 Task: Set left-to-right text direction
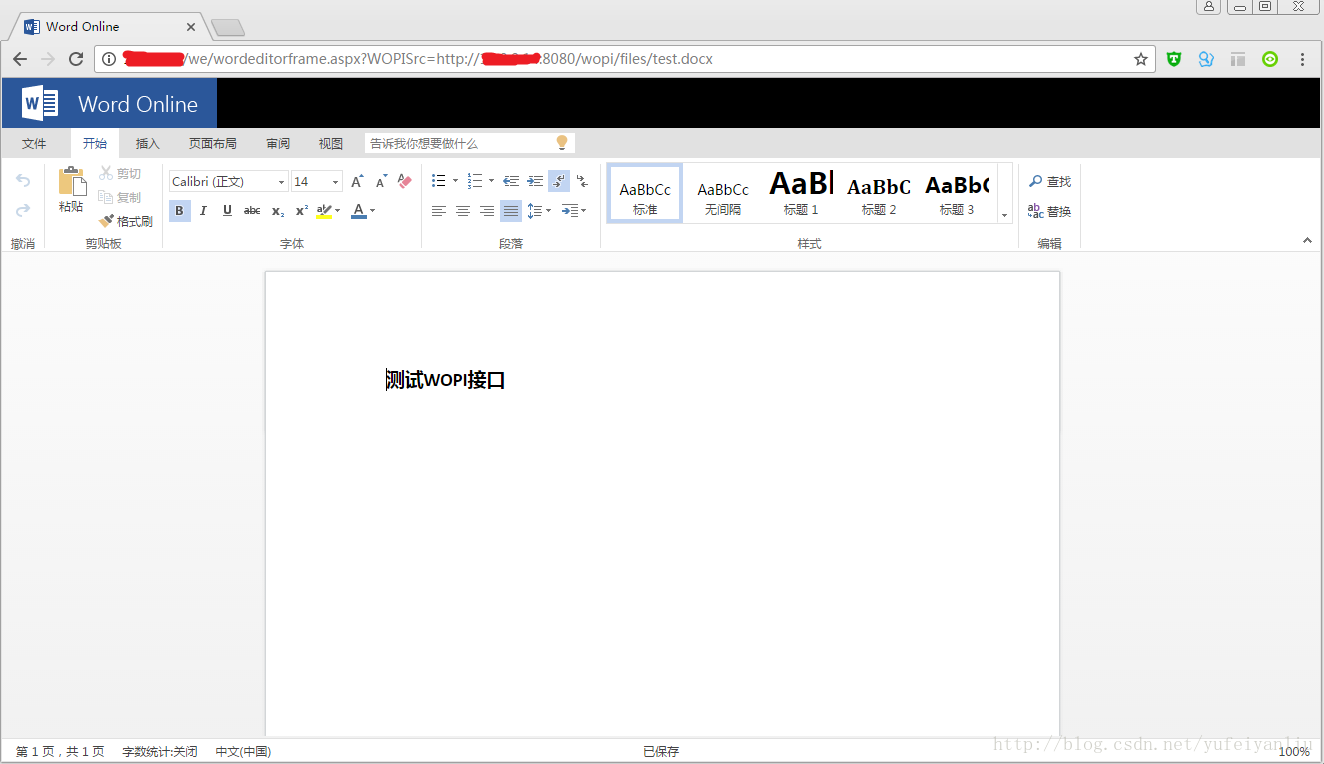point(559,181)
